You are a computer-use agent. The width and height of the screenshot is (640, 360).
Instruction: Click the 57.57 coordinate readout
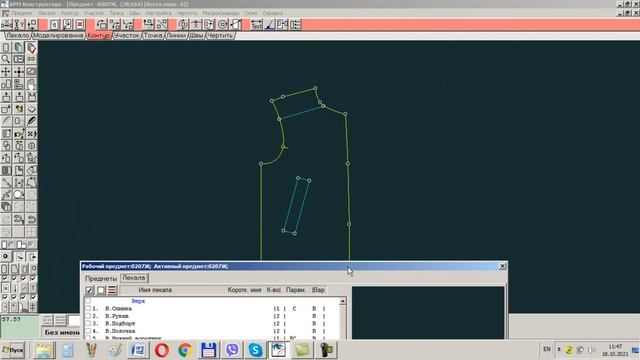click(11, 319)
